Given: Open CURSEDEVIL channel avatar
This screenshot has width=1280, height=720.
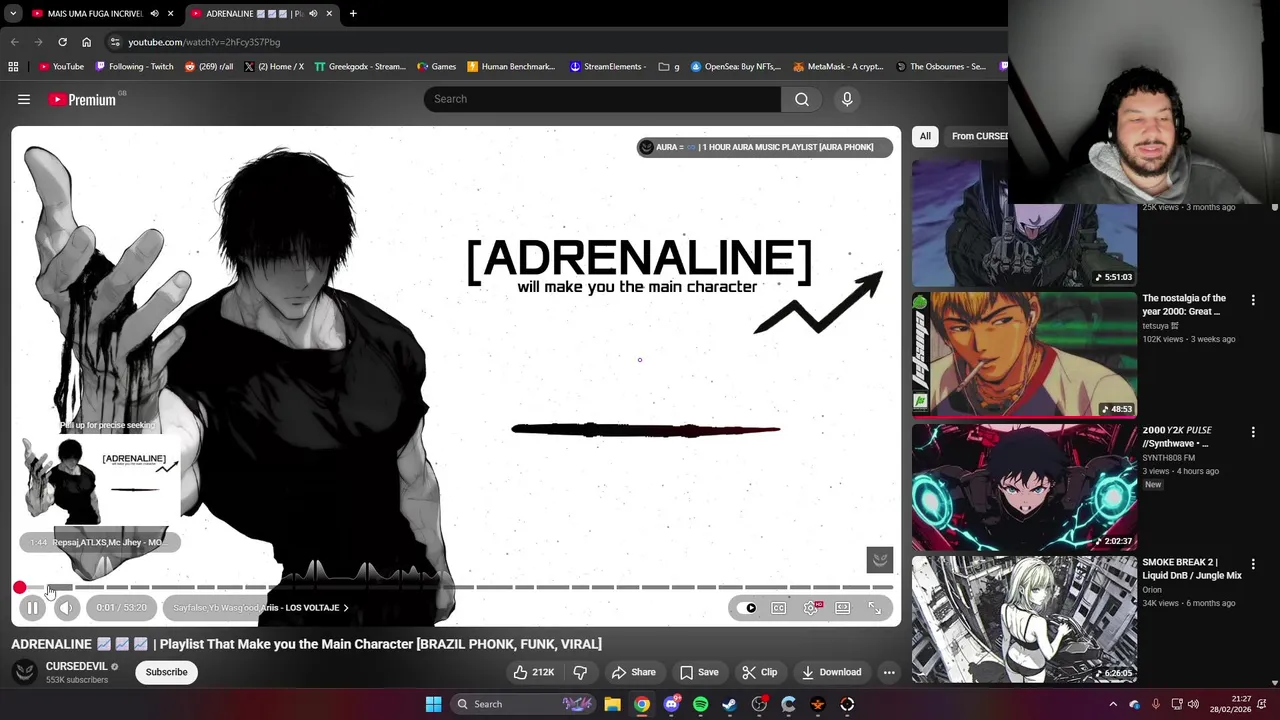Looking at the screenshot, I should click(25, 672).
